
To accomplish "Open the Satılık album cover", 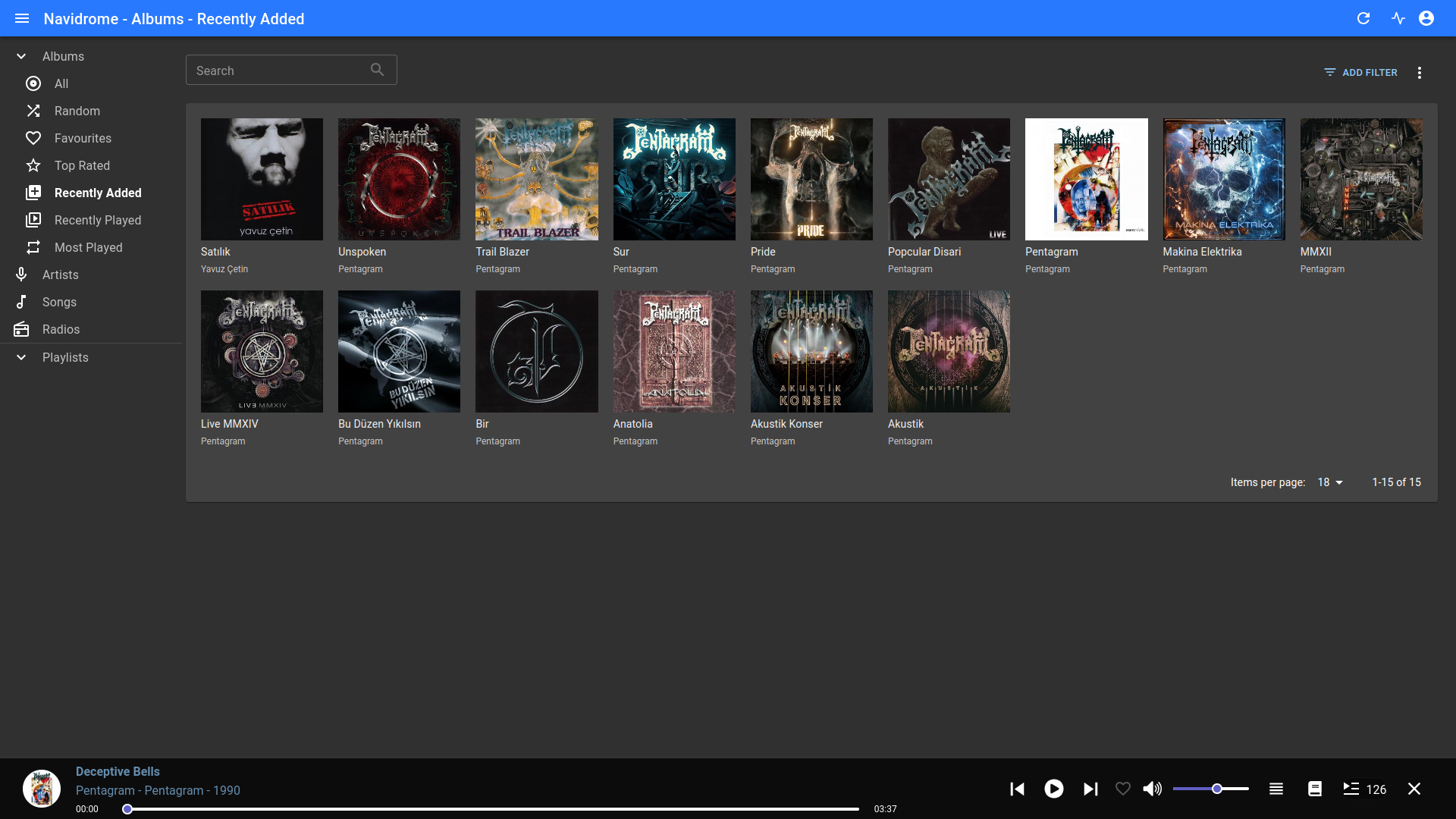I will click(x=262, y=179).
